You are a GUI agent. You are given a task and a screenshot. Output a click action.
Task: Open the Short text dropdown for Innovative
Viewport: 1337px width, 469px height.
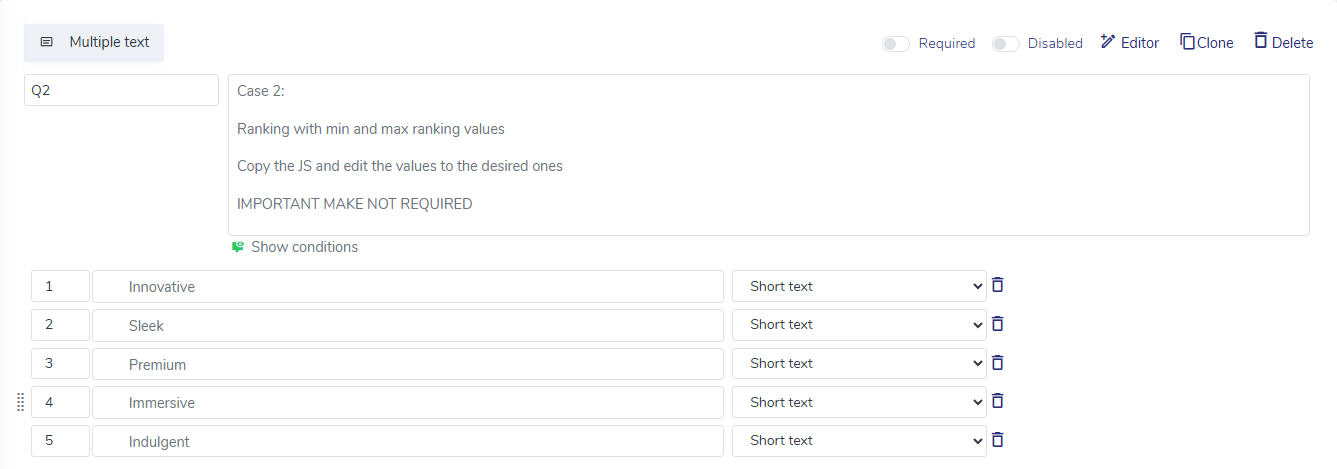[859, 286]
